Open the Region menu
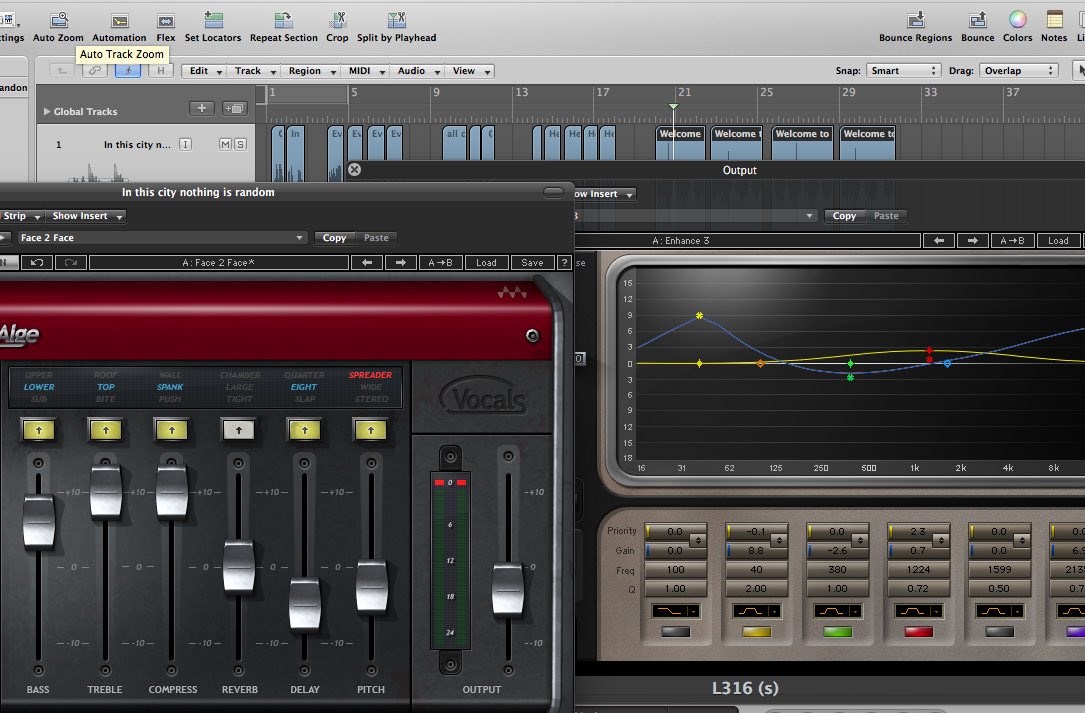Viewport: 1085px width, 713px height. (x=311, y=71)
